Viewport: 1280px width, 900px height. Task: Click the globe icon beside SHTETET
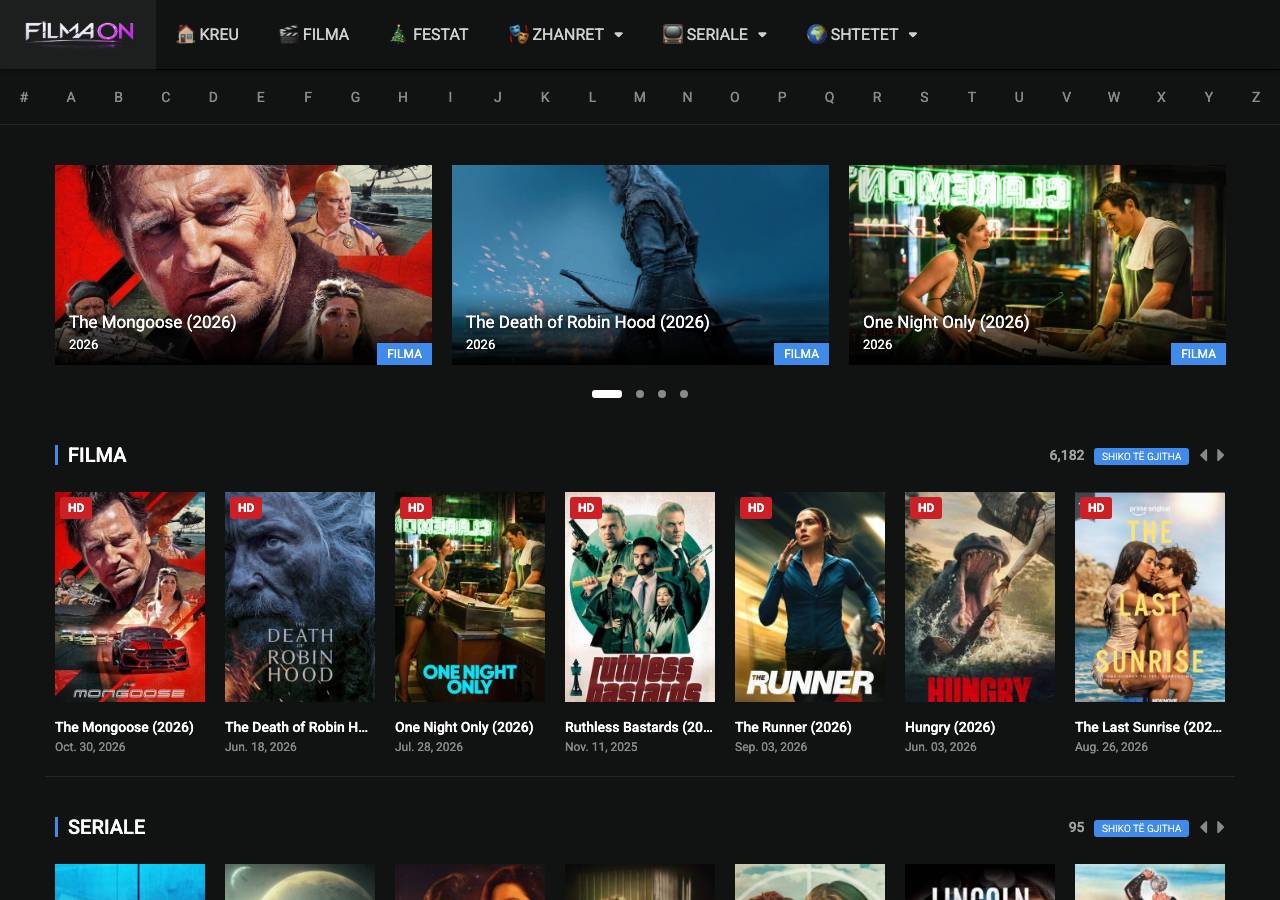[x=816, y=34]
